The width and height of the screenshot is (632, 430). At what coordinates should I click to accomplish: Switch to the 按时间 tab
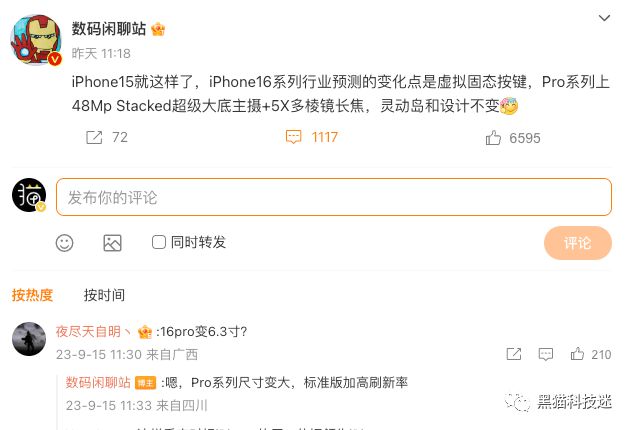(104, 295)
